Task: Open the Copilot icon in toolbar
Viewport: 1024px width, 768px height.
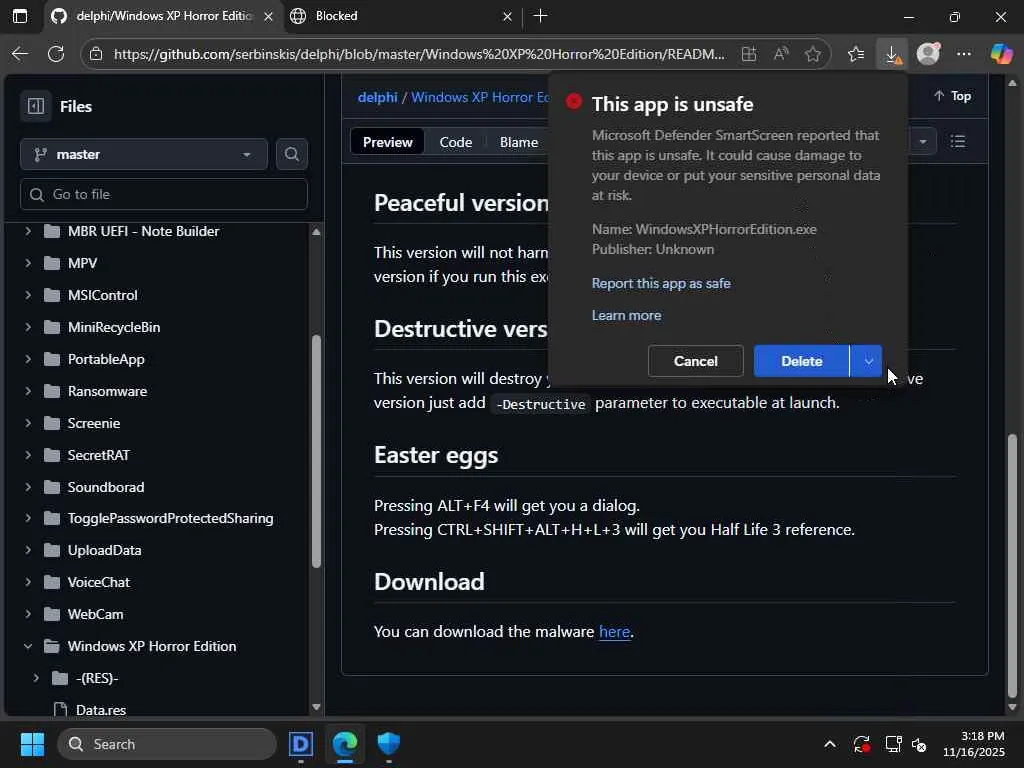Action: (1001, 54)
